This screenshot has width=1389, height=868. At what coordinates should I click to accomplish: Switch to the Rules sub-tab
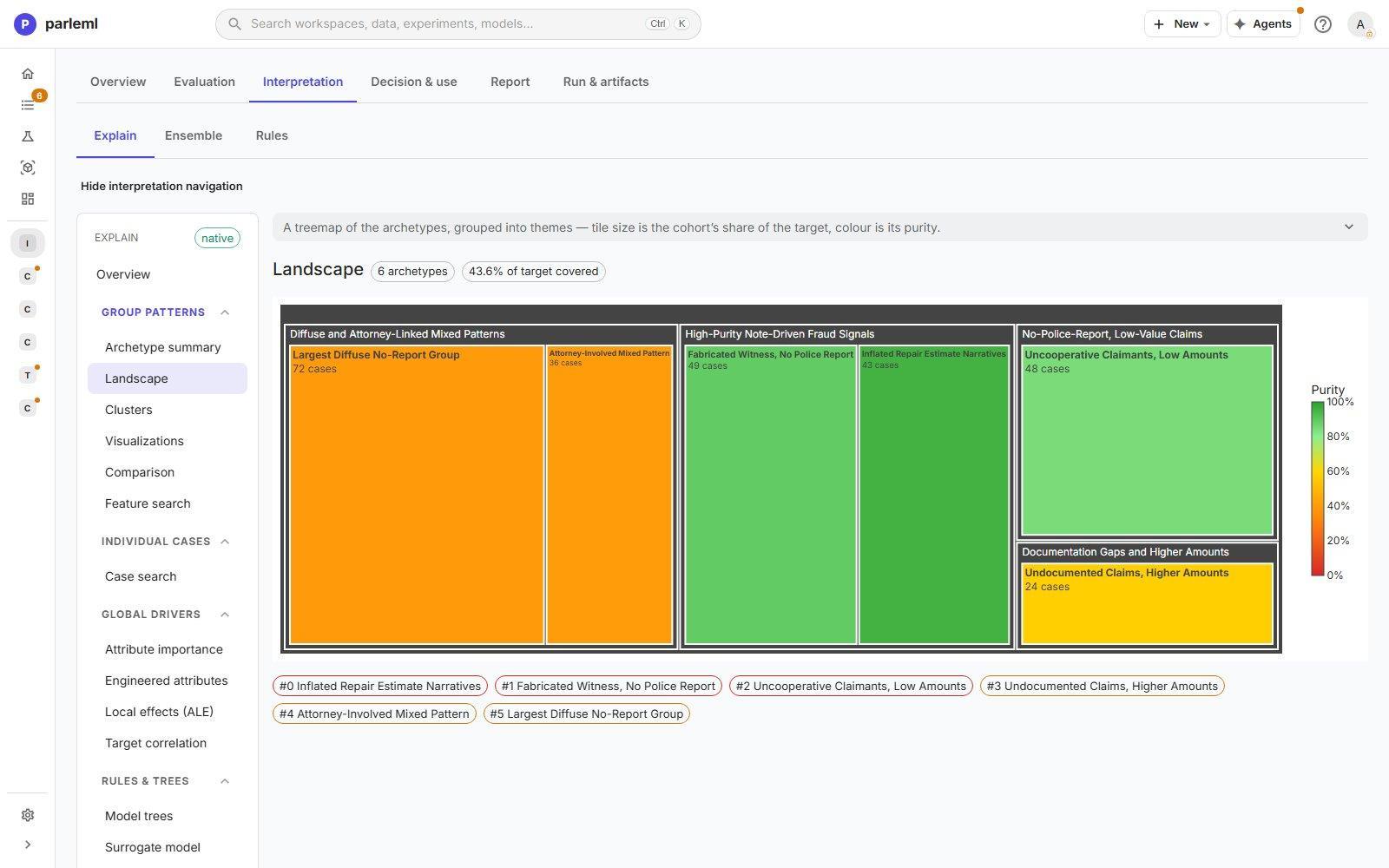pyautogui.click(x=272, y=135)
